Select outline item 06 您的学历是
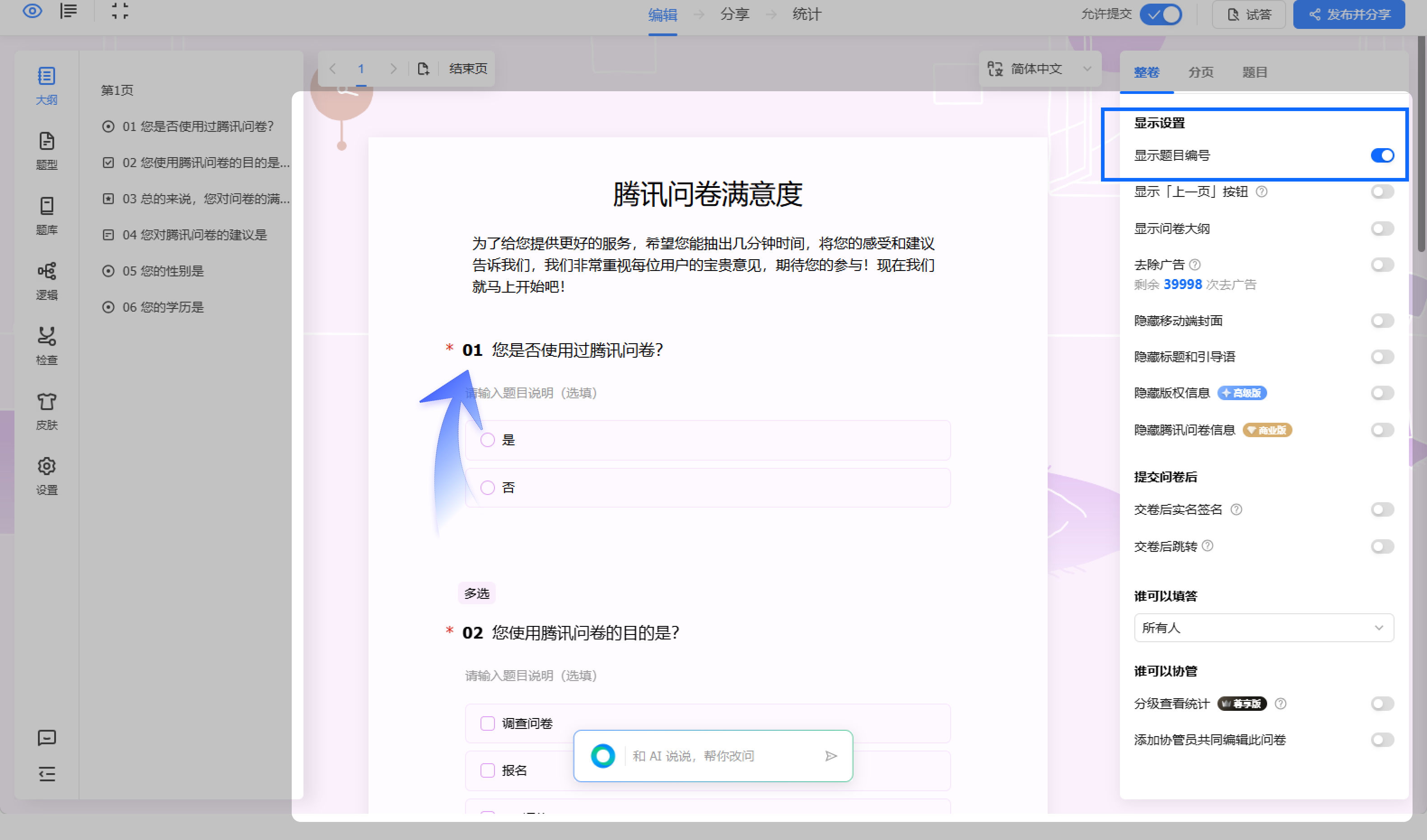 pyautogui.click(x=153, y=307)
